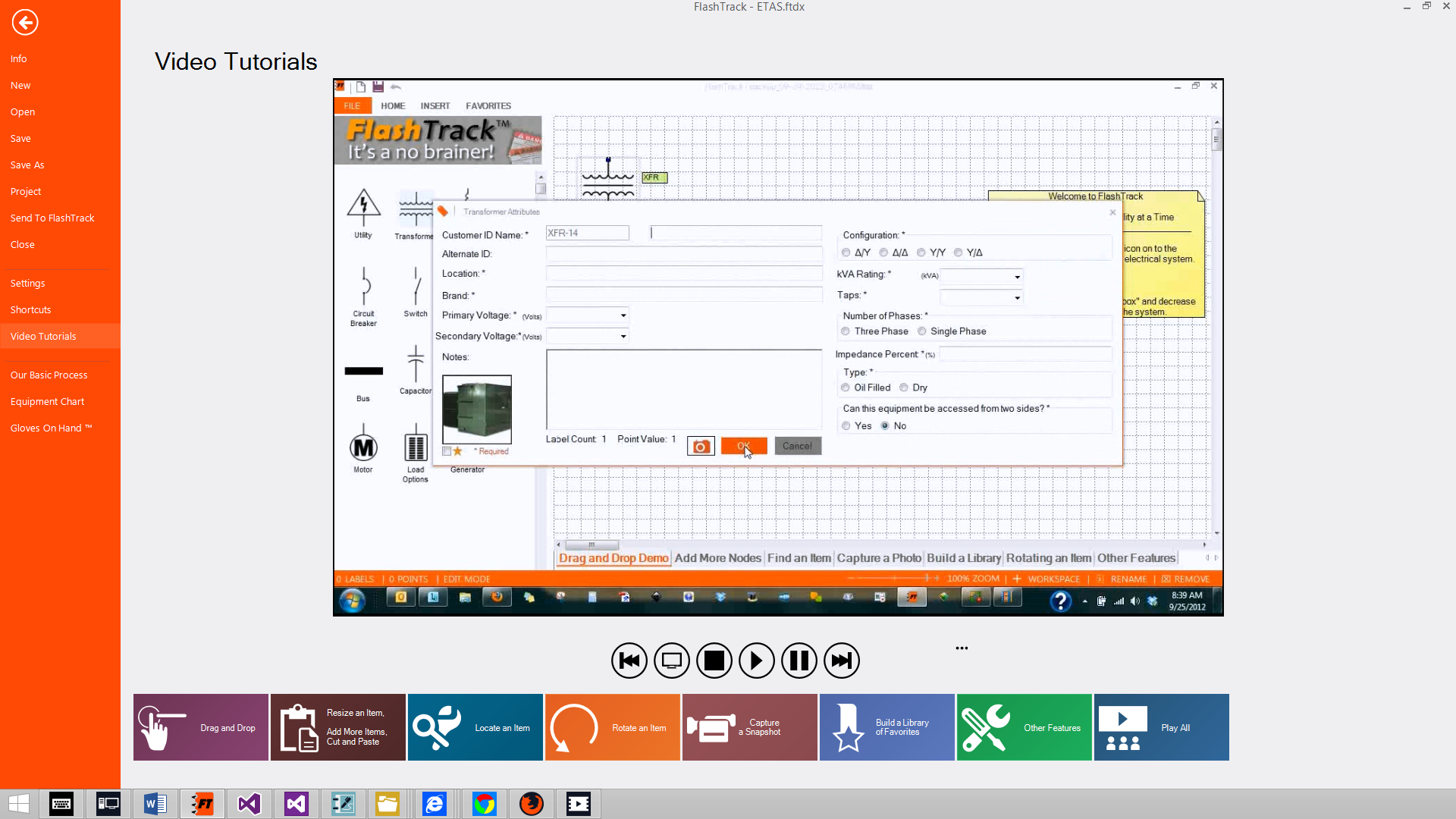Expand the Secondary Voltage dropdown

click(623, 336)
